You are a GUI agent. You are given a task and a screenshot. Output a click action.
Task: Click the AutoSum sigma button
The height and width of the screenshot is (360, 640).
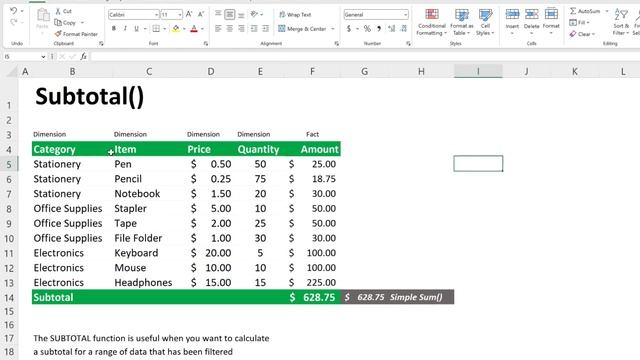click(x=585, y=11)
